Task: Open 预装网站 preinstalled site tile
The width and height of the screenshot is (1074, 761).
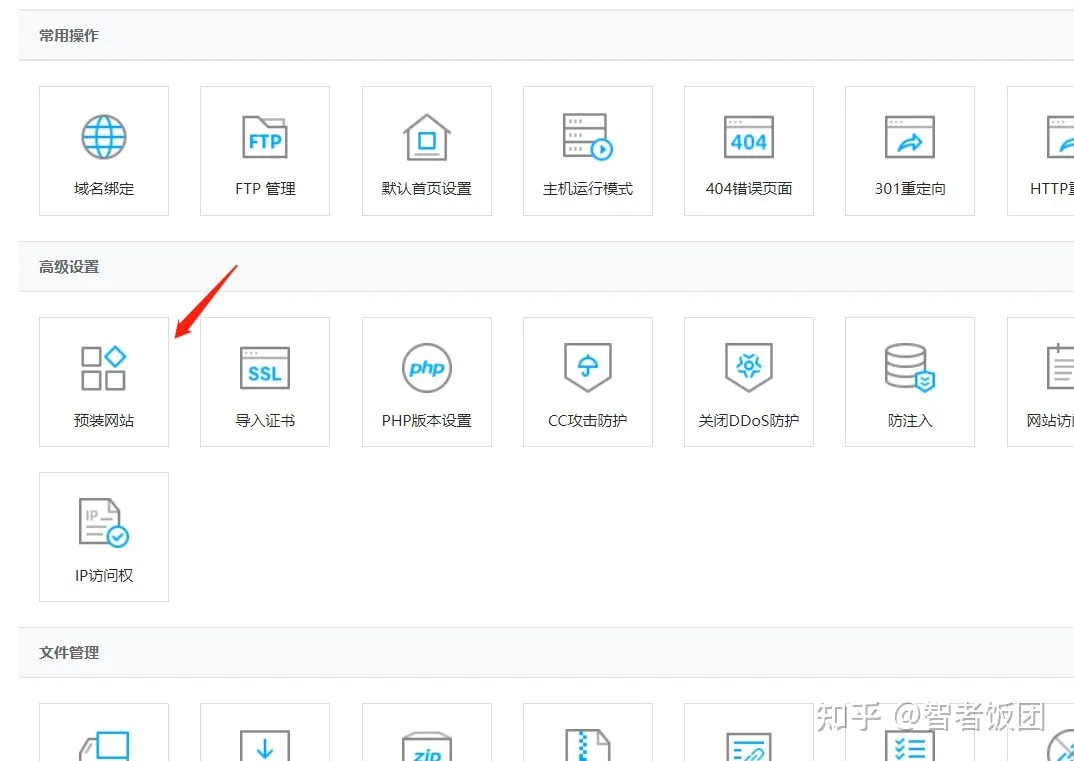Action: [x=104, y=382]
